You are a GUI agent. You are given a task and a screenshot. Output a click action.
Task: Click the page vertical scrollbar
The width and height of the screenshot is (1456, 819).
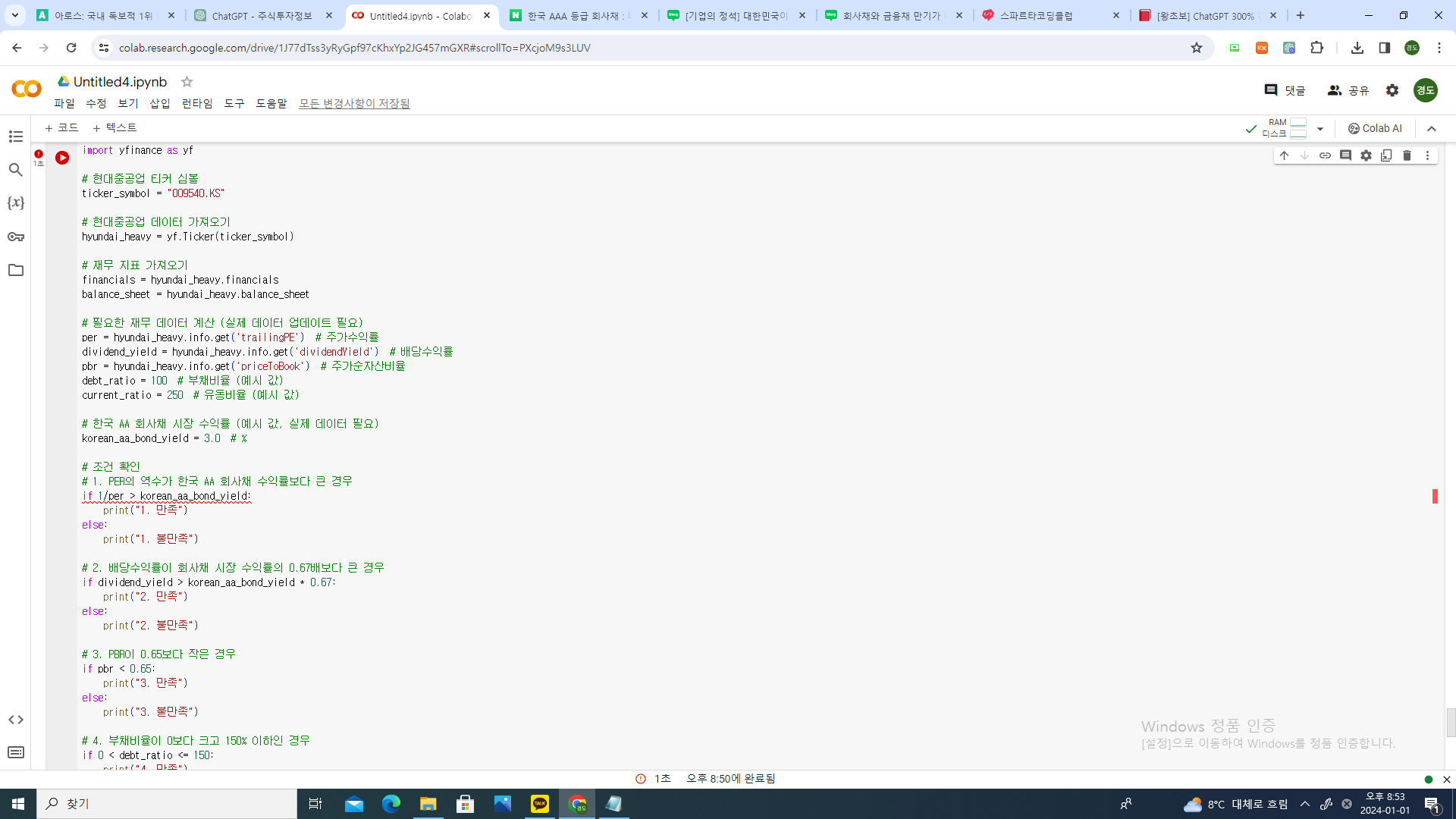tap(1451, 723)
